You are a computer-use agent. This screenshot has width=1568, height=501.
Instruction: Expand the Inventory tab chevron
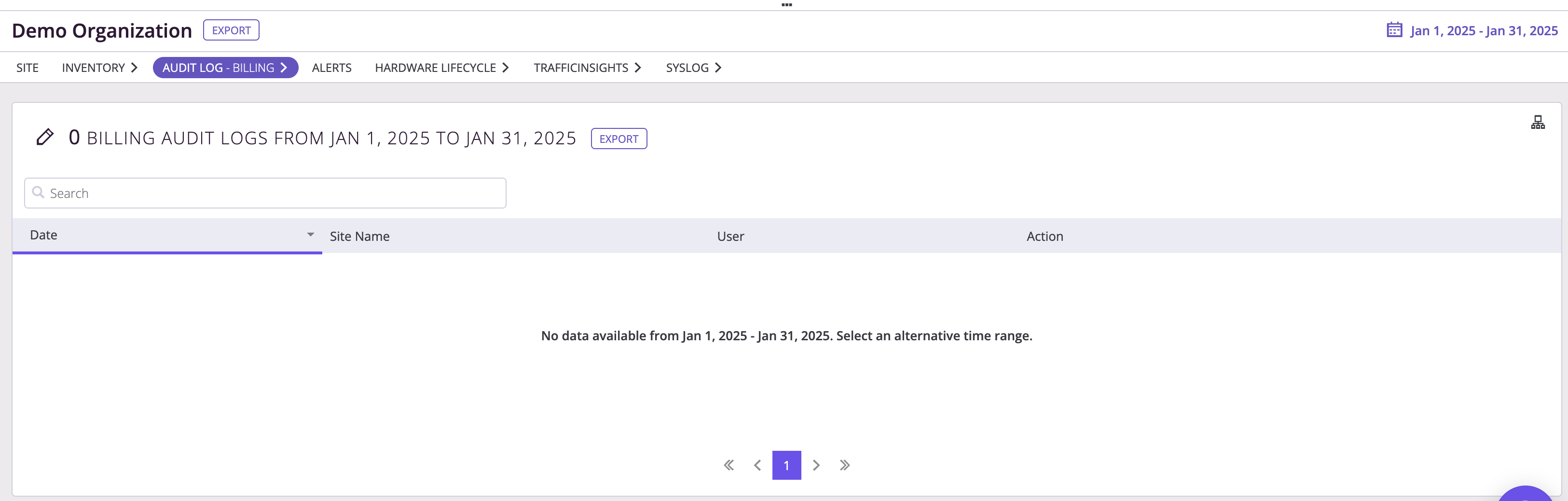134,68
